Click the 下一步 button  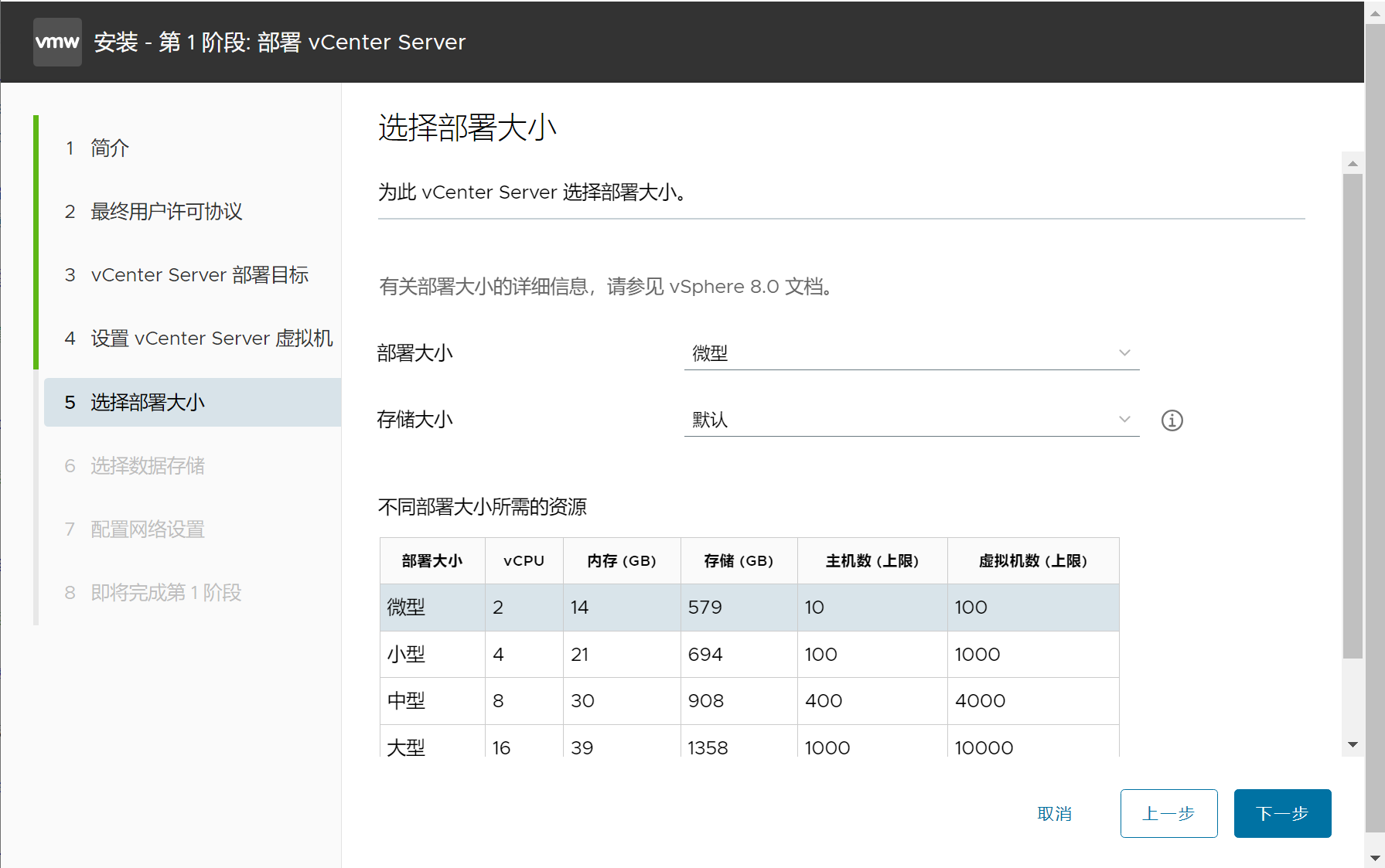(1282, 813)
